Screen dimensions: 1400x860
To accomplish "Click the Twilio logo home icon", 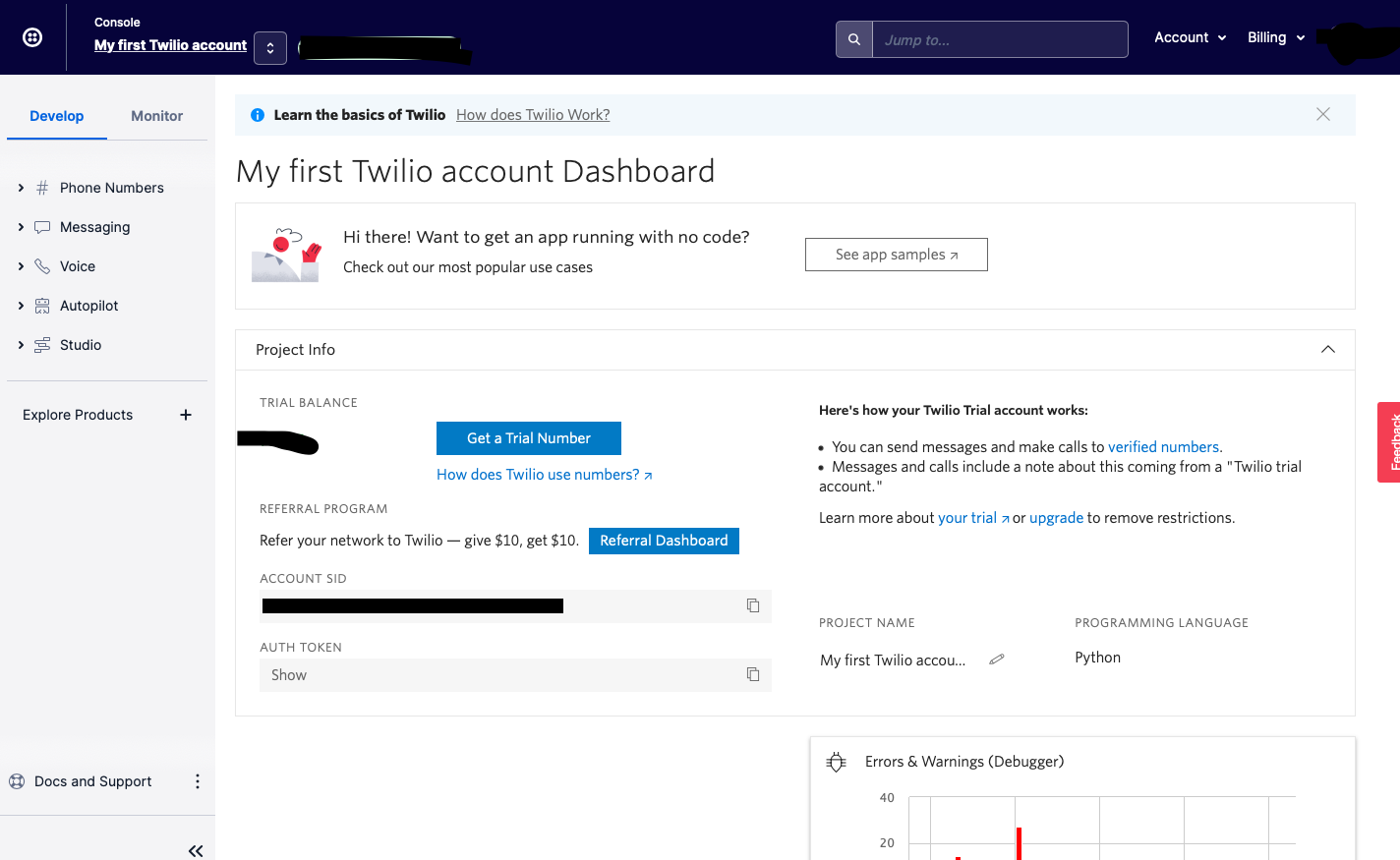I will tap(32, 37).
